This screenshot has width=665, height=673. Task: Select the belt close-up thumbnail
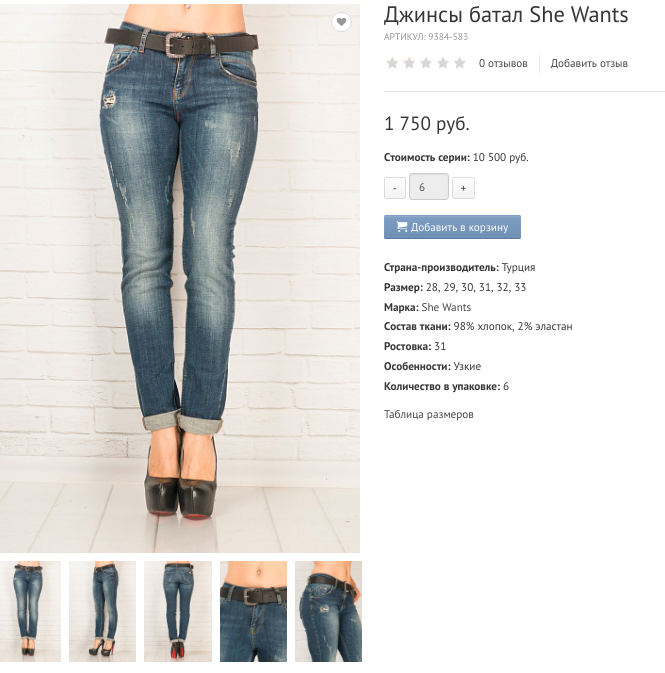click(x=253, y=611)
